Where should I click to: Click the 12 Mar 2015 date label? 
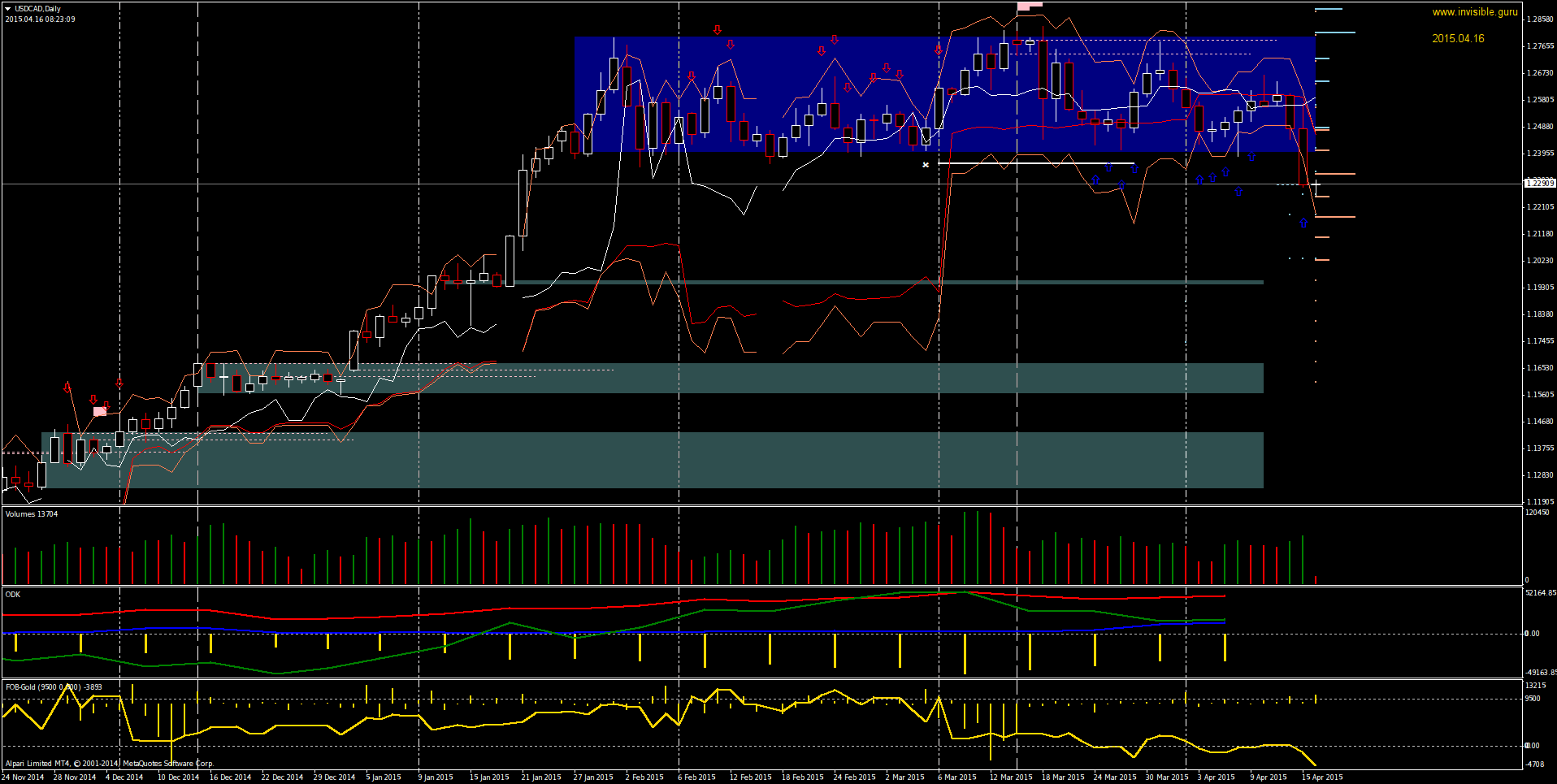click(1011, 778)
